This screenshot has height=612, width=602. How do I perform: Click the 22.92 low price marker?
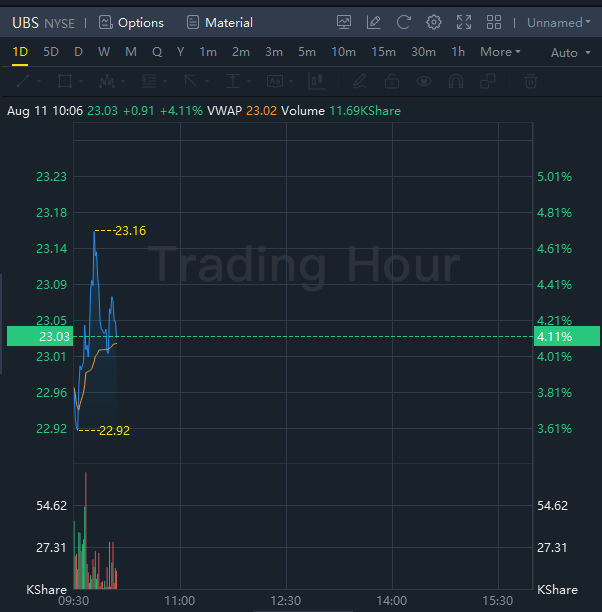point(114,431)
